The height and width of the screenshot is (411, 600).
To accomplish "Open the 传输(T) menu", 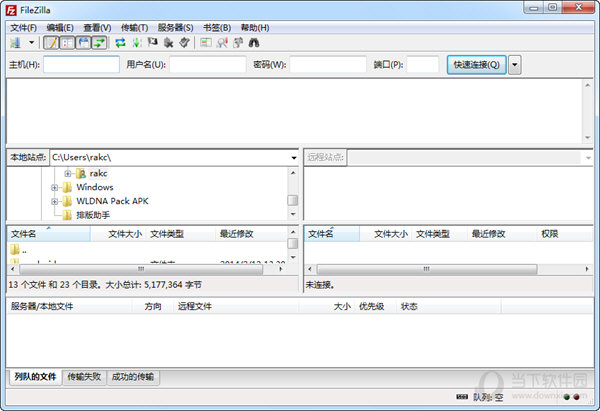I will pos(134,28).
